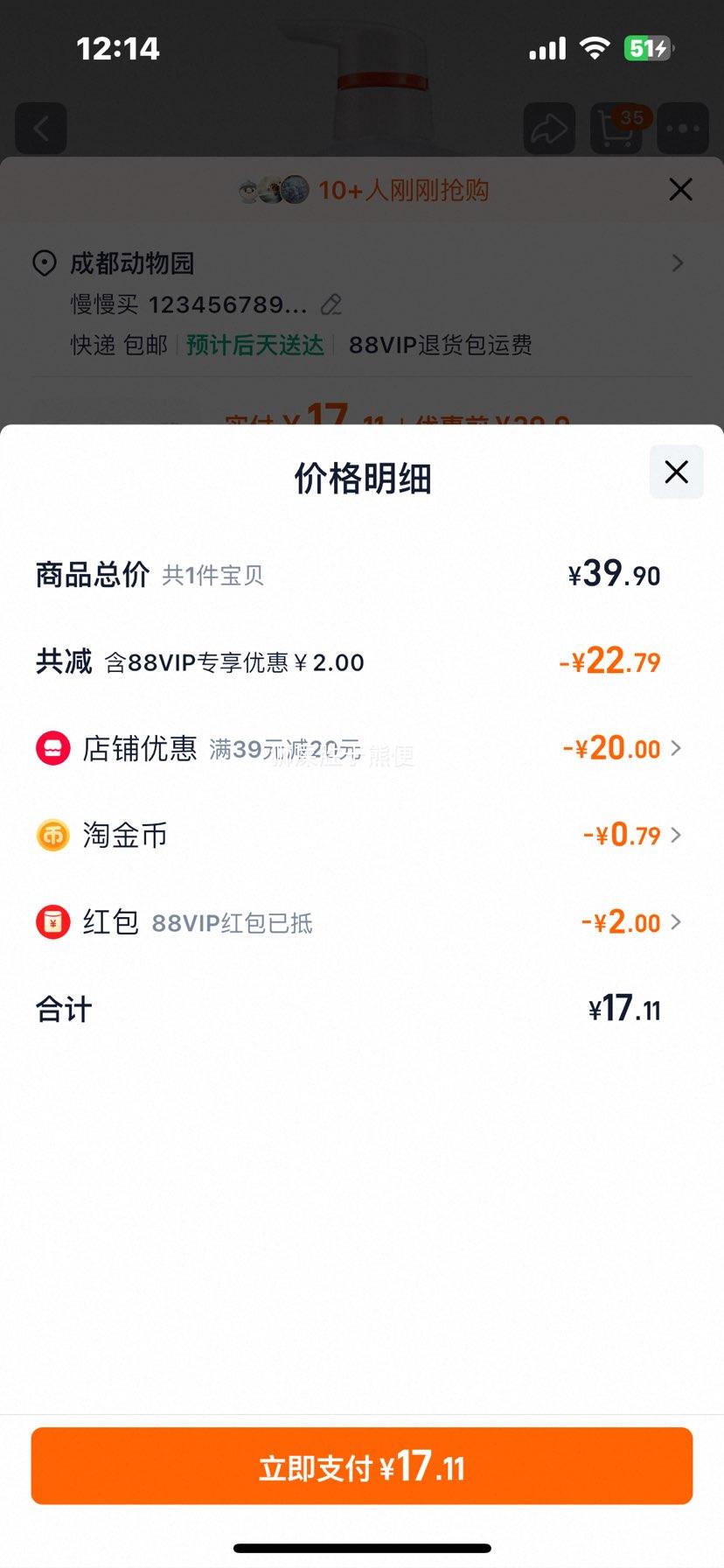Close the 价格明细 price detail sheet
The height and width of the screenshot is (1568, 724).
[676, 472]
